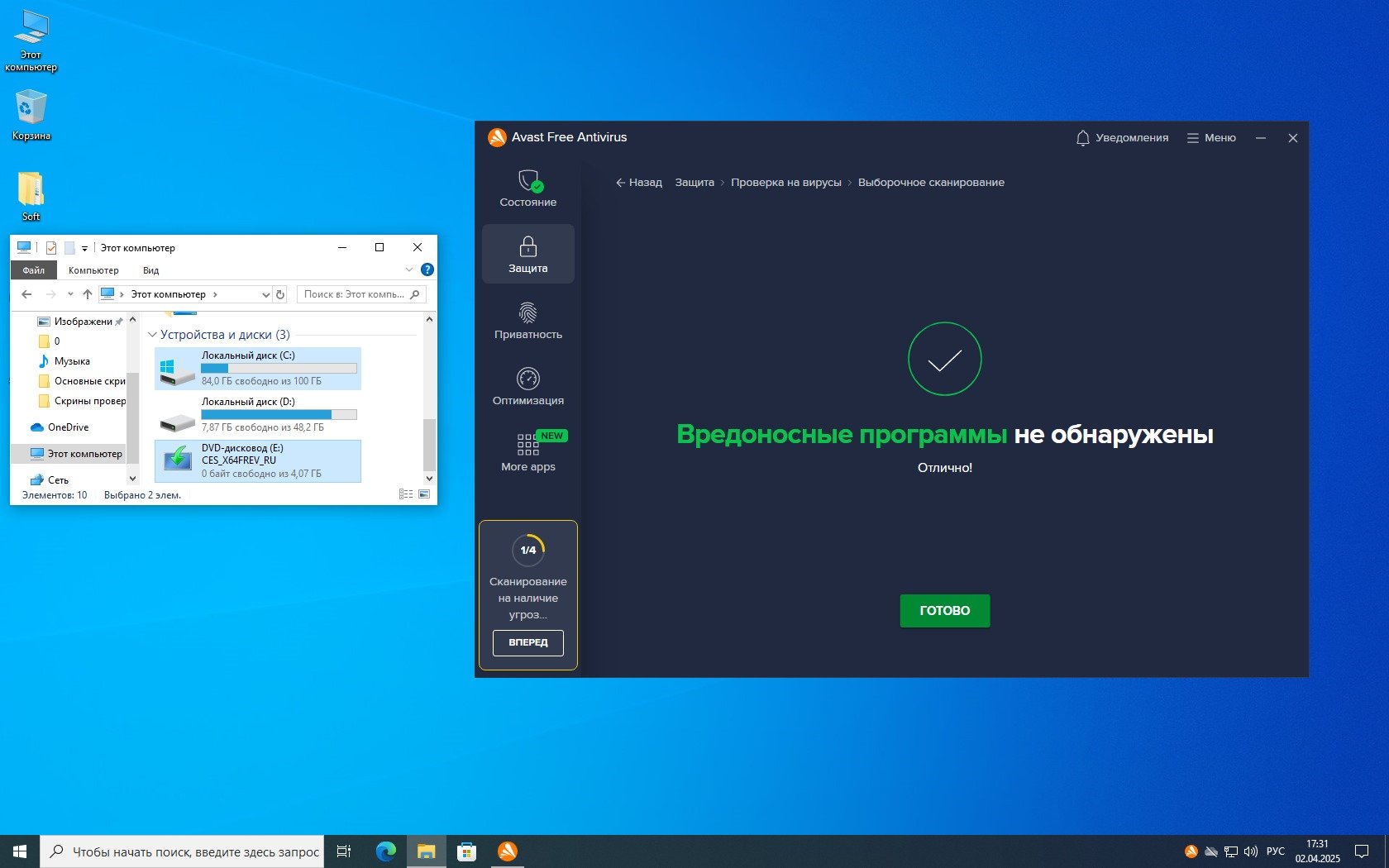1389x868 pixels.
Task: Open Уведомления bell notifications
Action: coord(1122,138)
